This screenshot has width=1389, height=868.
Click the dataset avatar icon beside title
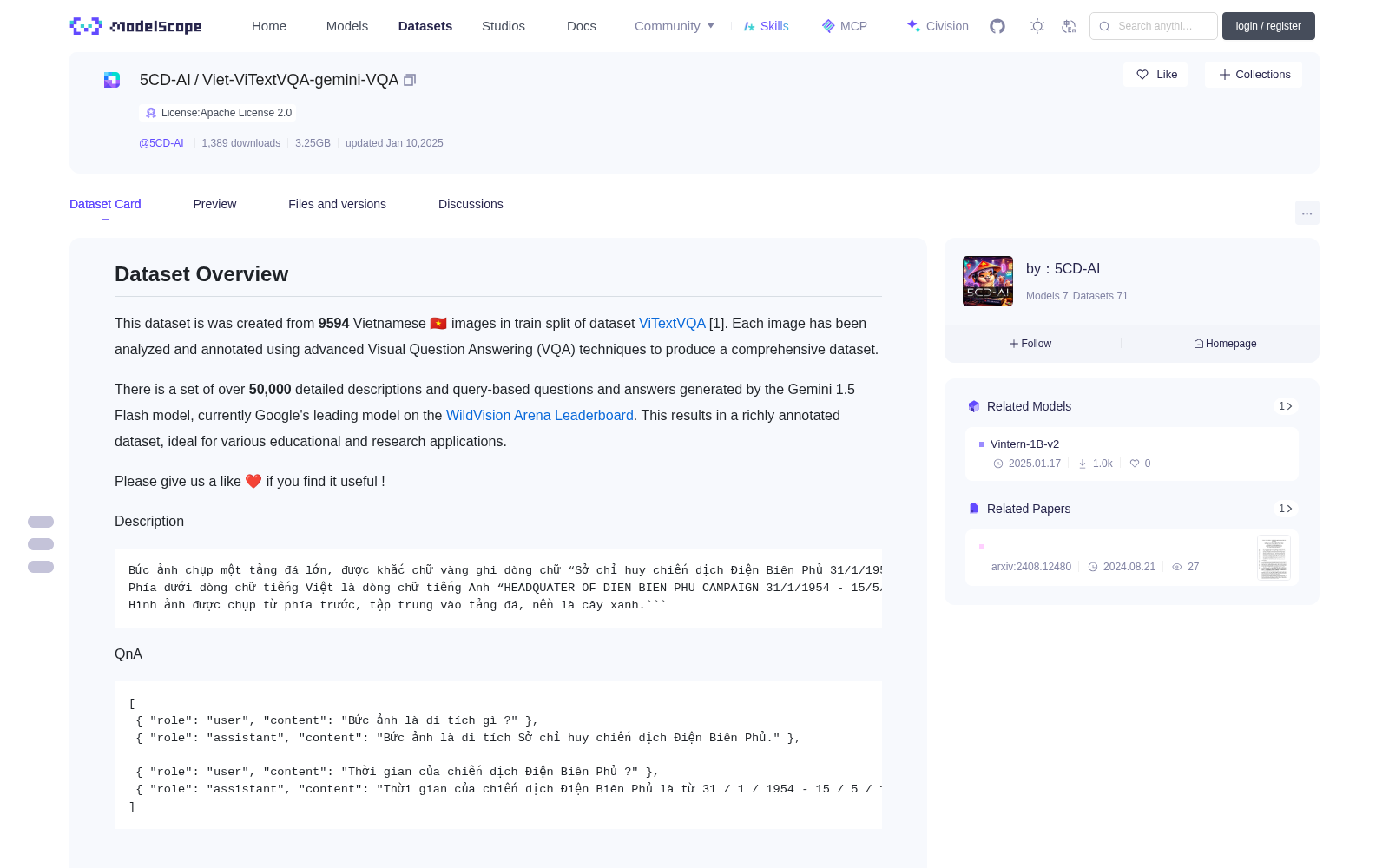point(112,80)
